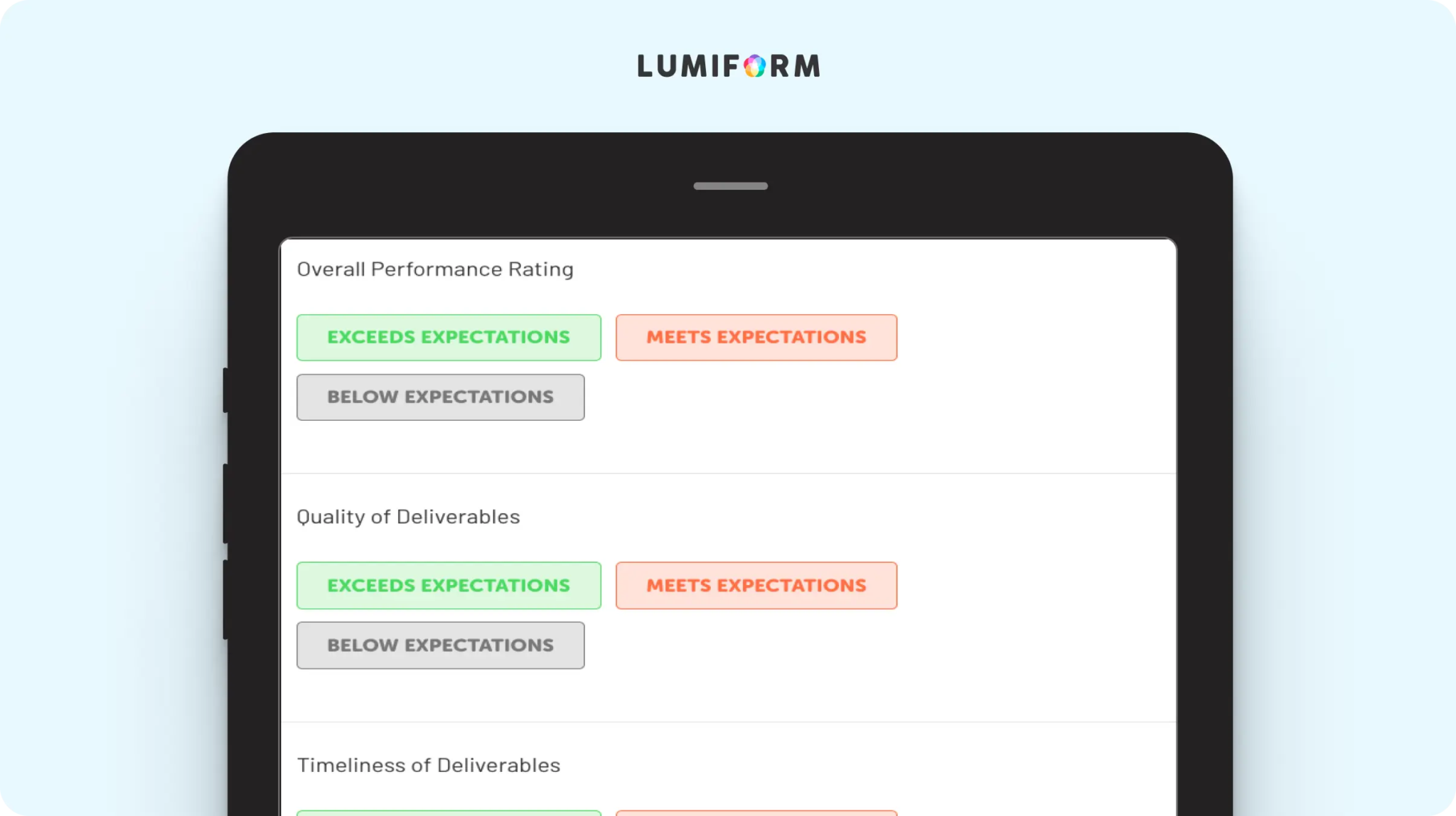Click partially visible red button under Timeliness
The image size is (1456, 816).
pos(756,812)
